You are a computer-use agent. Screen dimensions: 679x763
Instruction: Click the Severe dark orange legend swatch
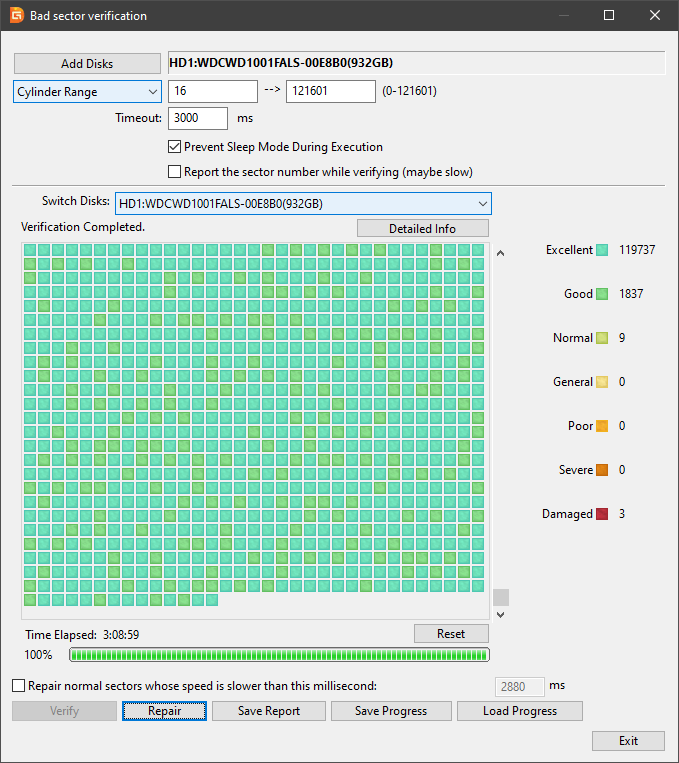pyautogui.click(x=602, y=470)
